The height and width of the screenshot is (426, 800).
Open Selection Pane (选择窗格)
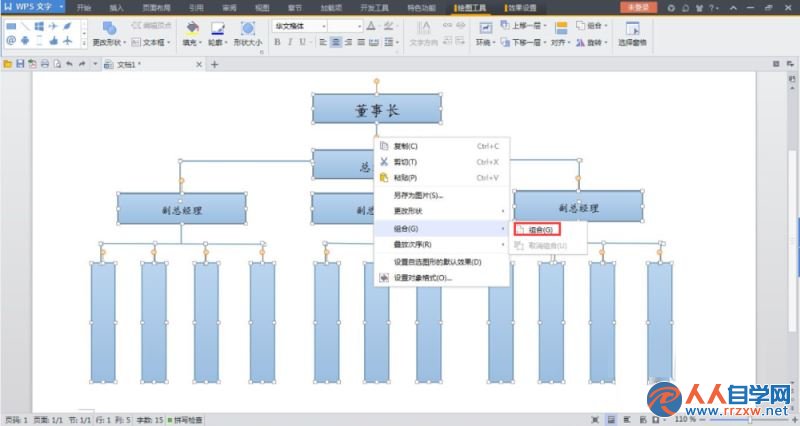(x=632, y=34)
